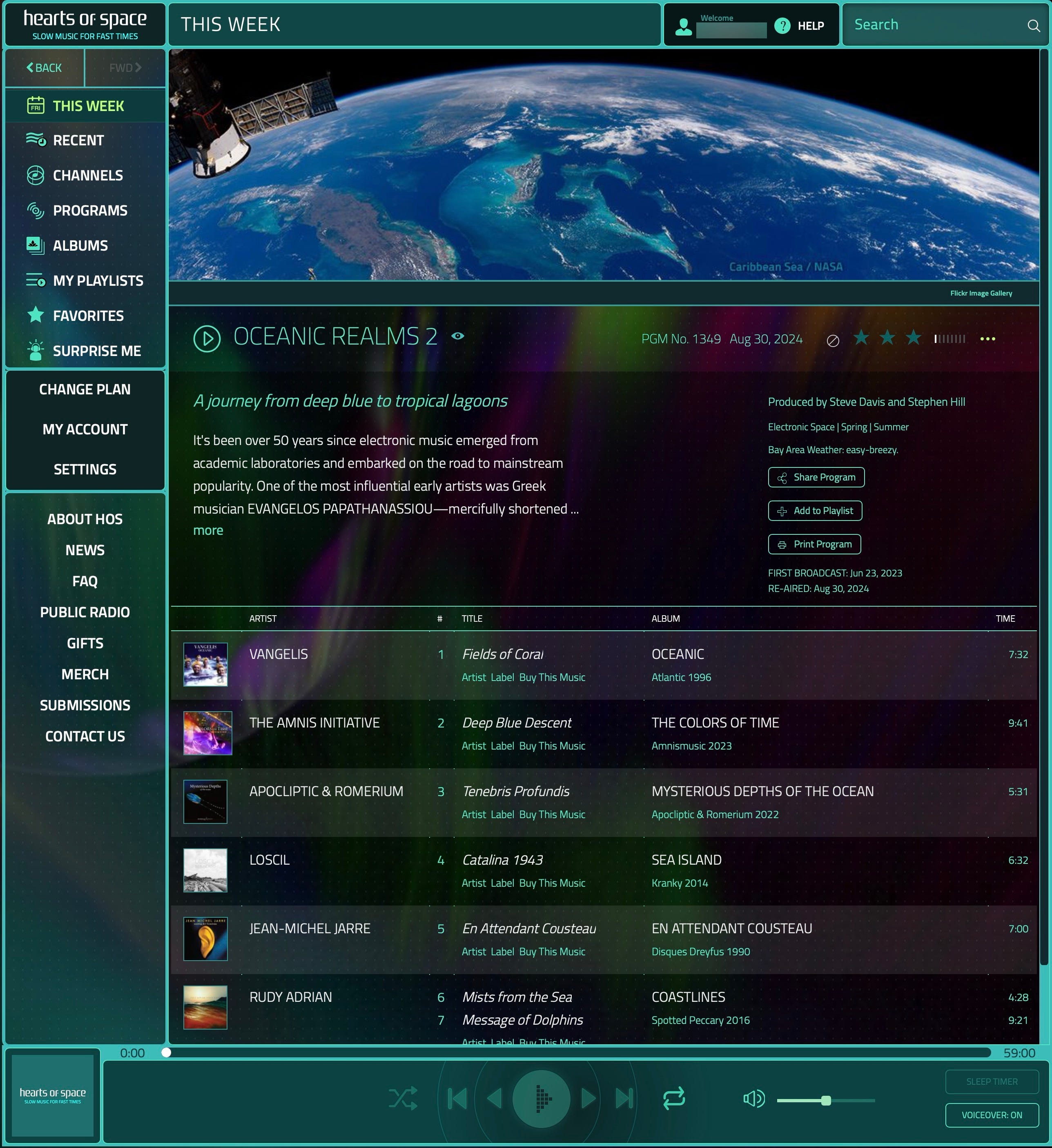Toggle the eye icon beside program title

pyautogui.click(x=457, y=336)
